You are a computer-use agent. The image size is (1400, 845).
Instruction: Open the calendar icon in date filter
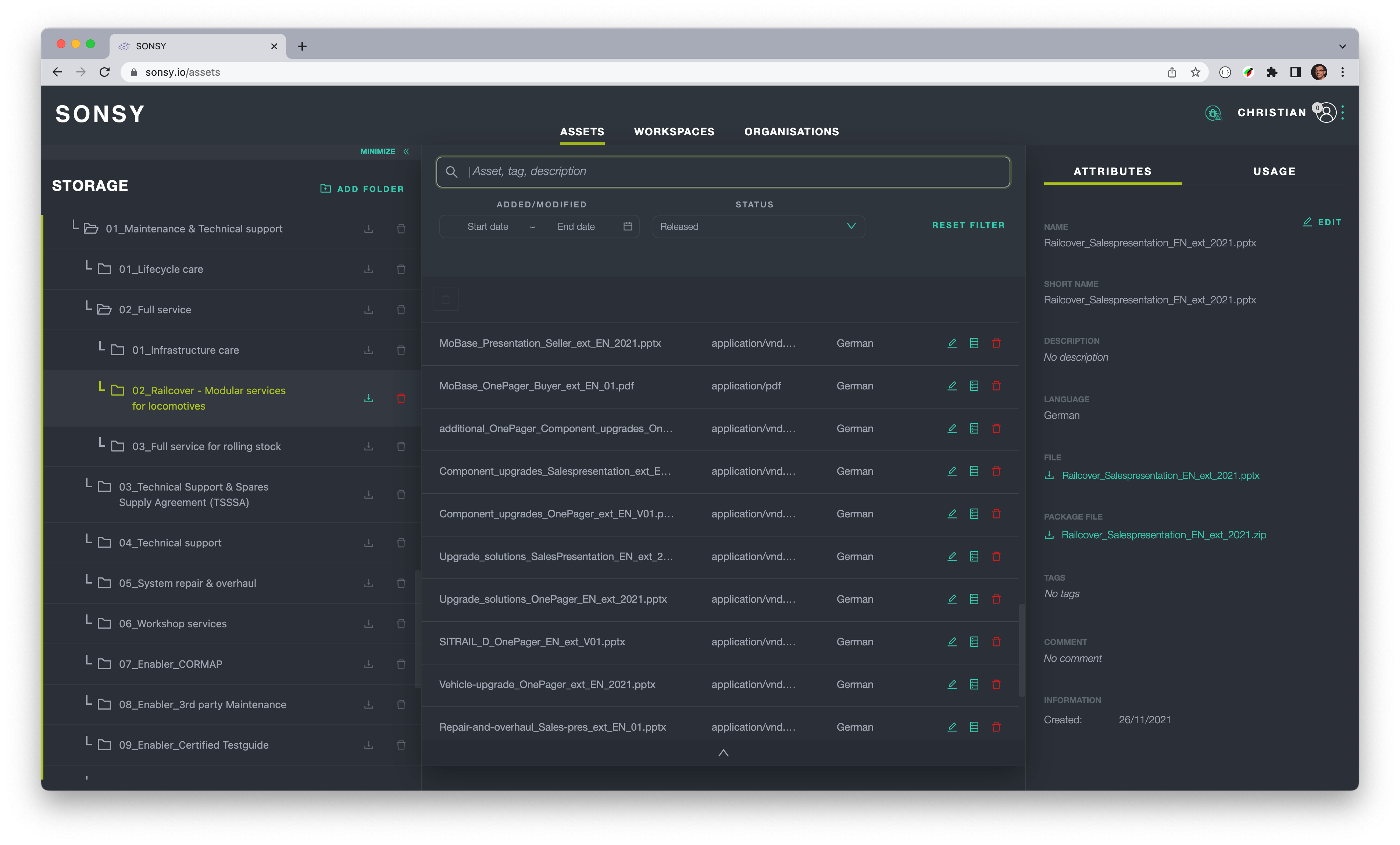pyautogui.click(x=627, y=226)
